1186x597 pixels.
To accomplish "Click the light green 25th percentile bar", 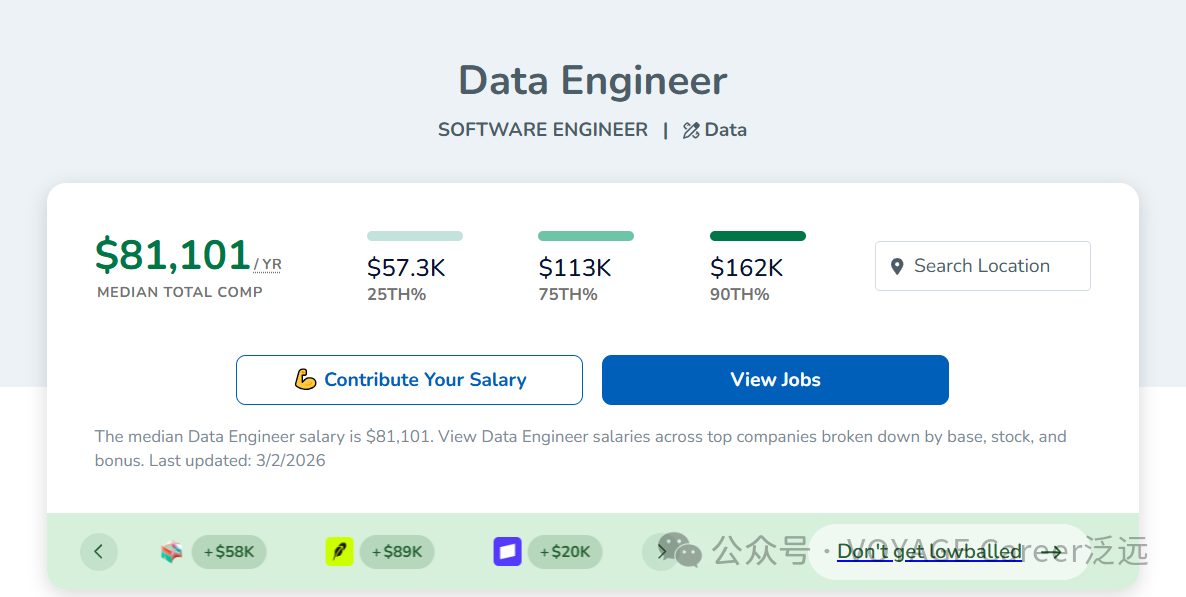I will pos(414,236).
